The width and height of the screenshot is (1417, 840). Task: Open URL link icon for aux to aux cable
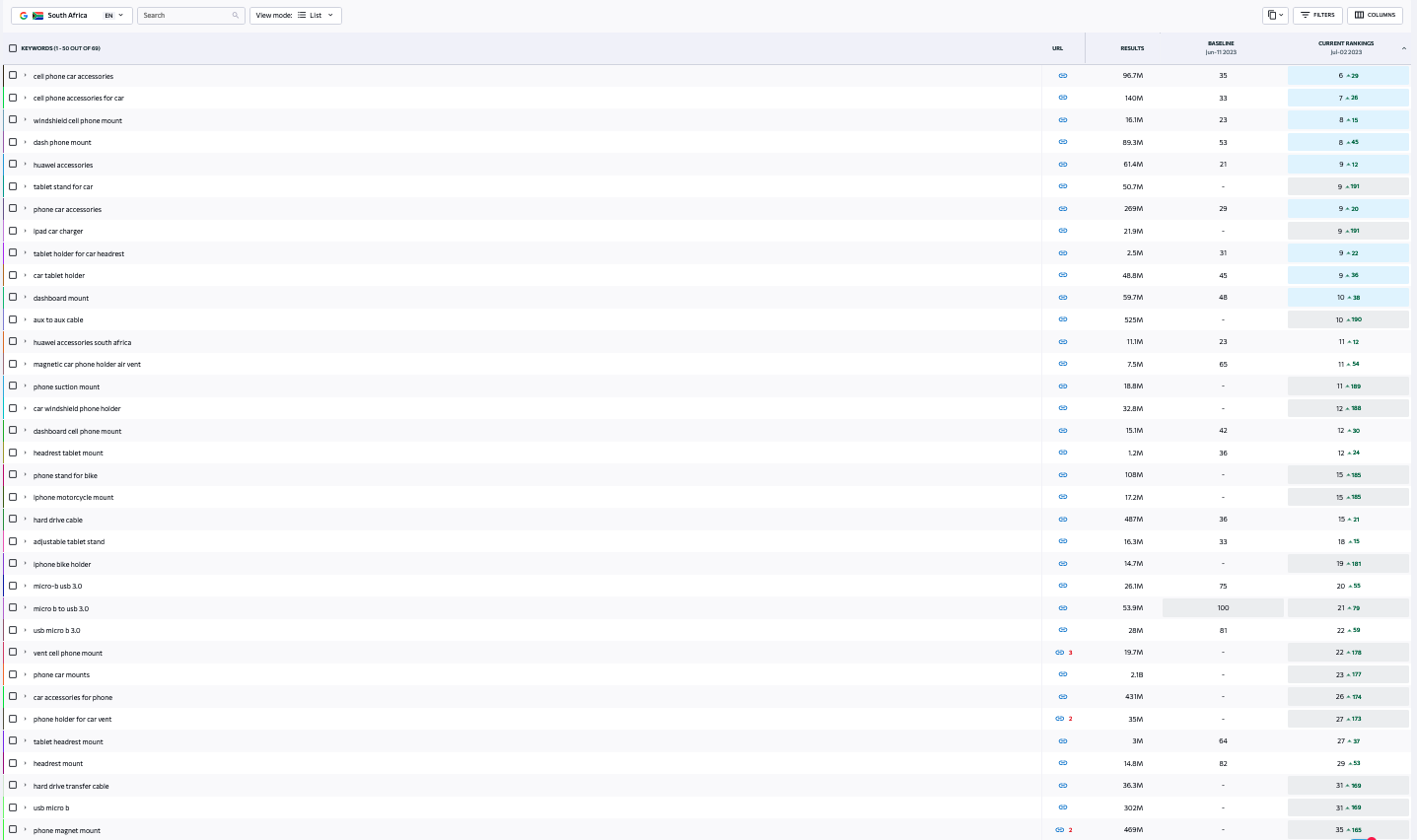click(1062, 319)
